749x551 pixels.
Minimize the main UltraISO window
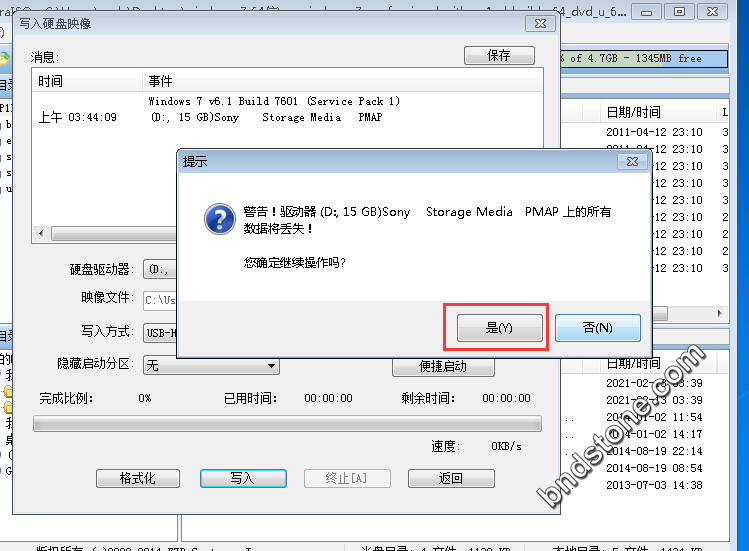(646, 12)
